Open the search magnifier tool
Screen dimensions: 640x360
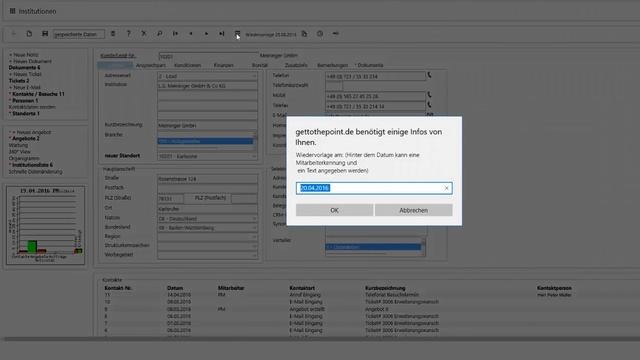click(x=160, y=34)
